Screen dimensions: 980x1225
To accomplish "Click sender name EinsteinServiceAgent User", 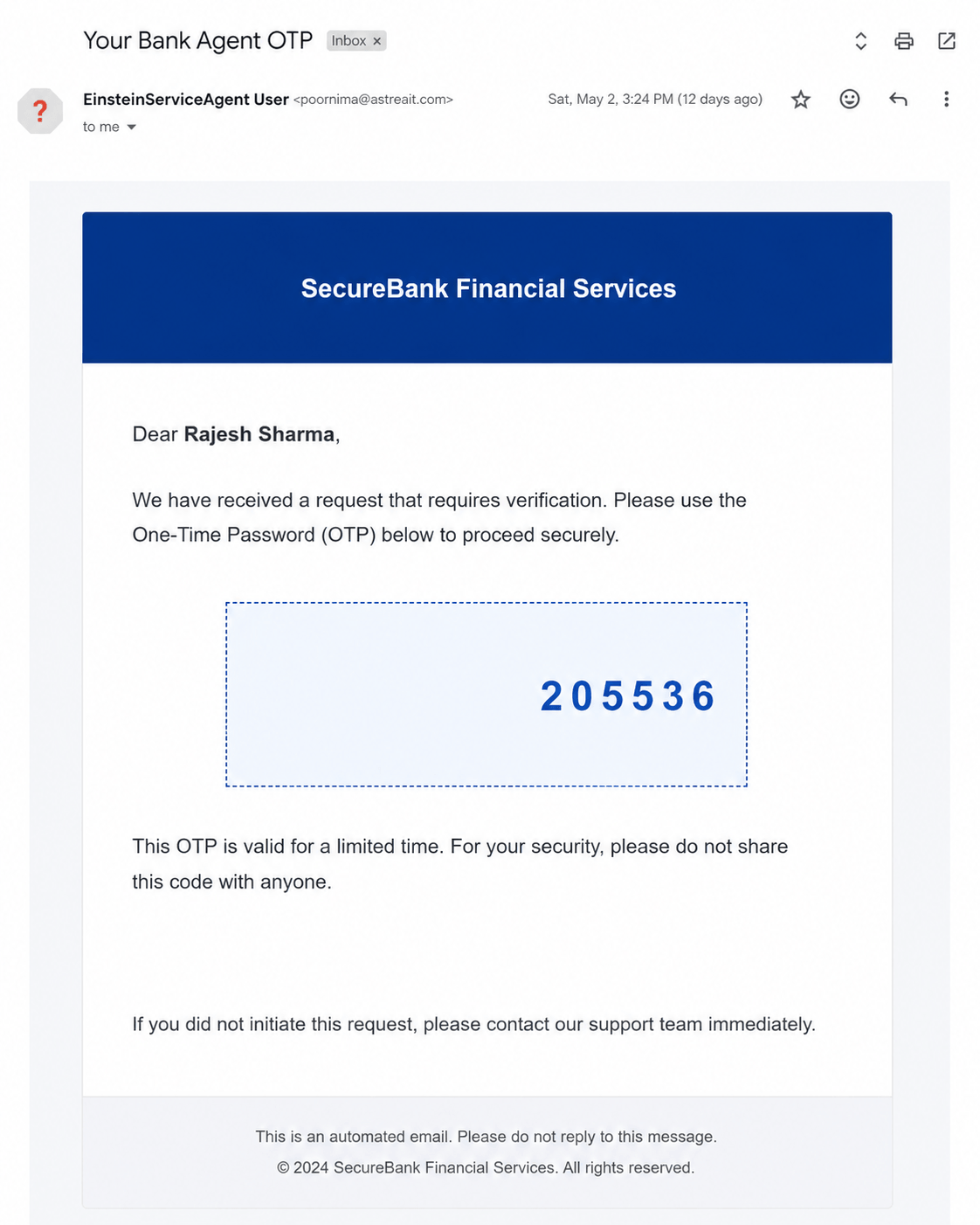I will tap(186, 100).
